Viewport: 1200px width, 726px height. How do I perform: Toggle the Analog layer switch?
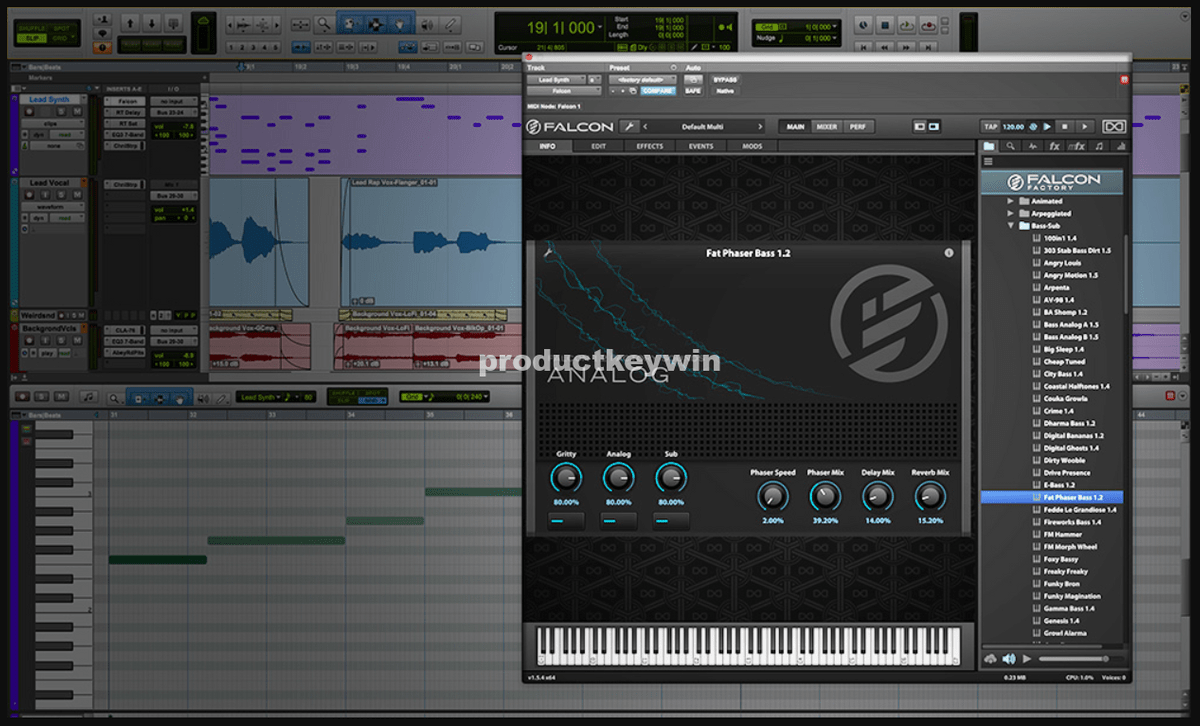(618, 521)
